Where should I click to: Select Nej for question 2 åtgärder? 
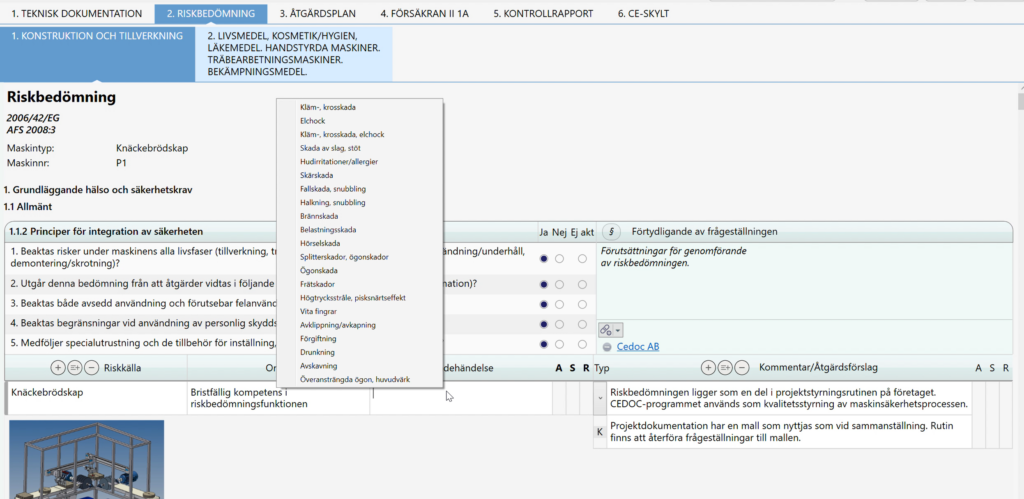(559, 284)
